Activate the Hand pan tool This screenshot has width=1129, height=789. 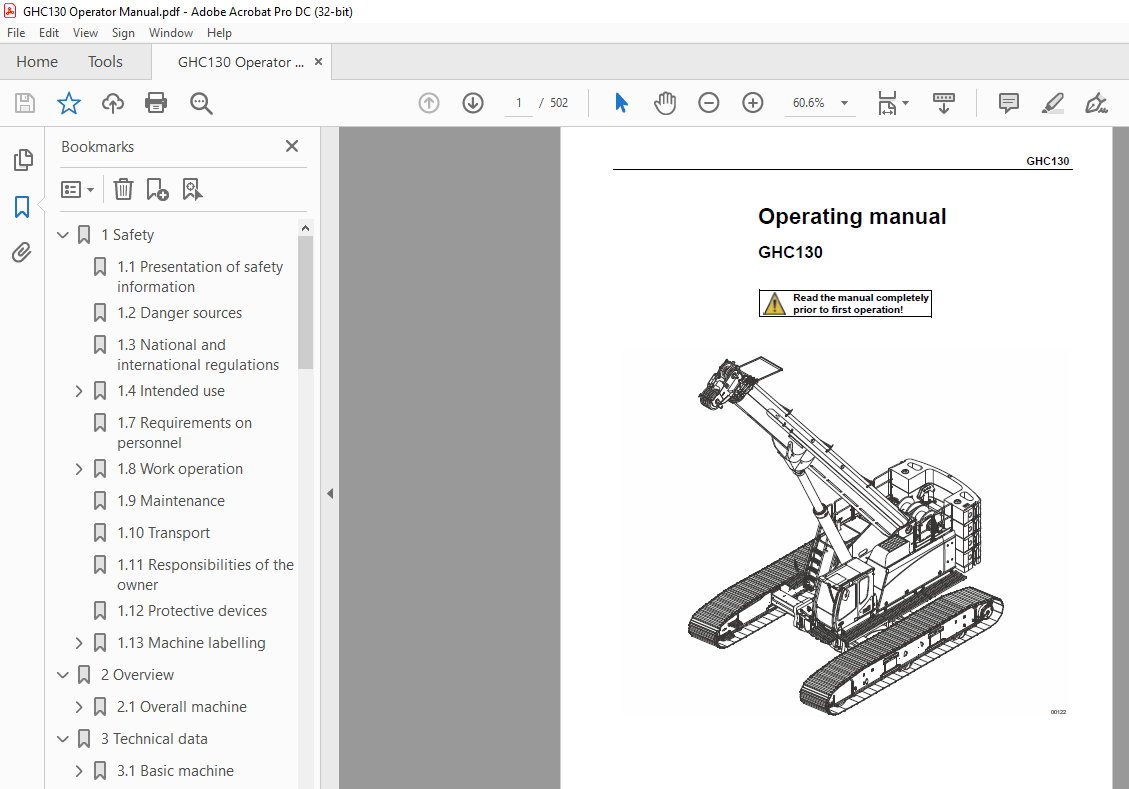point(665,103)
